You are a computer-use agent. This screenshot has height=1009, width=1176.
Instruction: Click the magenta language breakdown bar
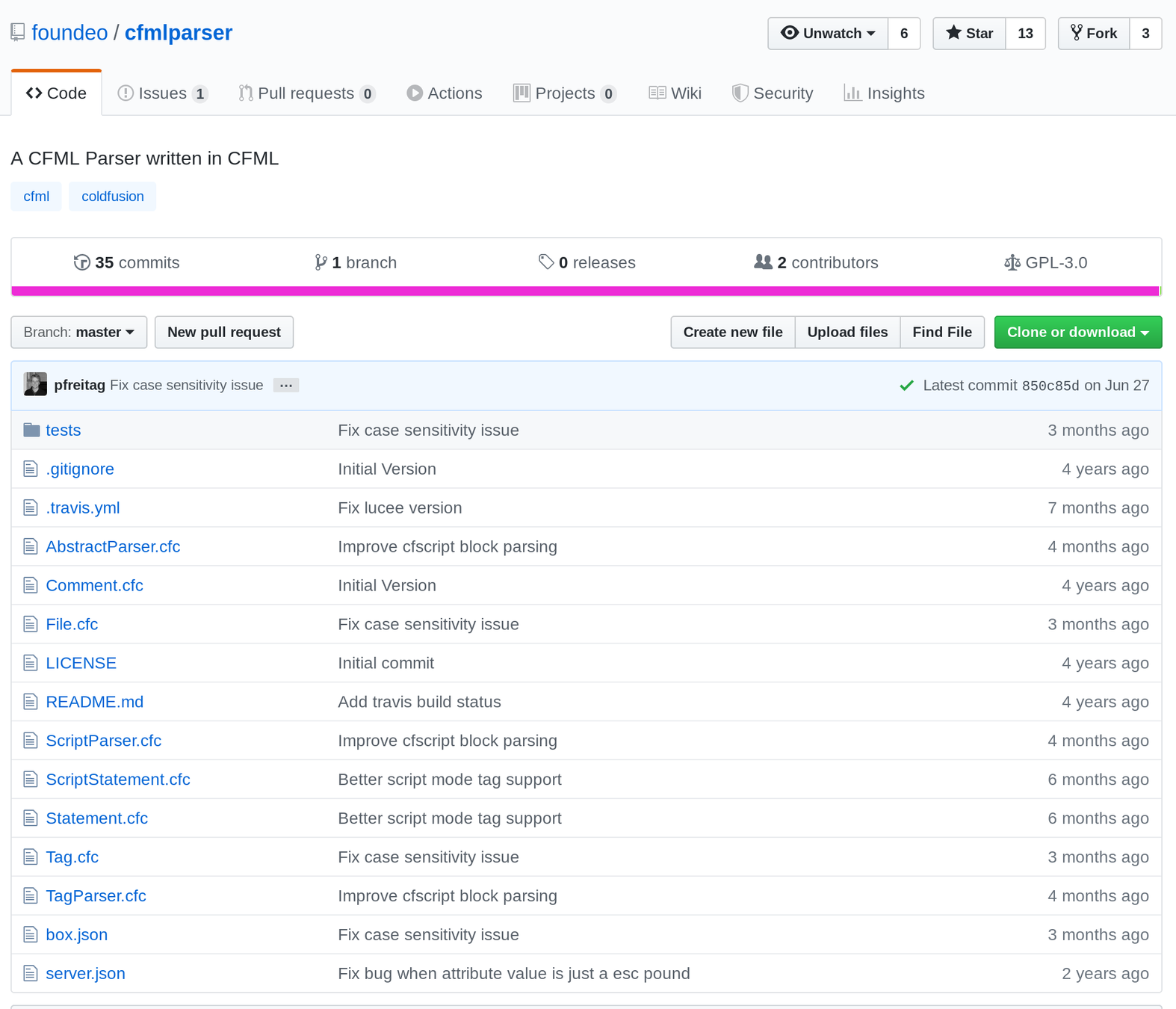[x=585, y=291]
